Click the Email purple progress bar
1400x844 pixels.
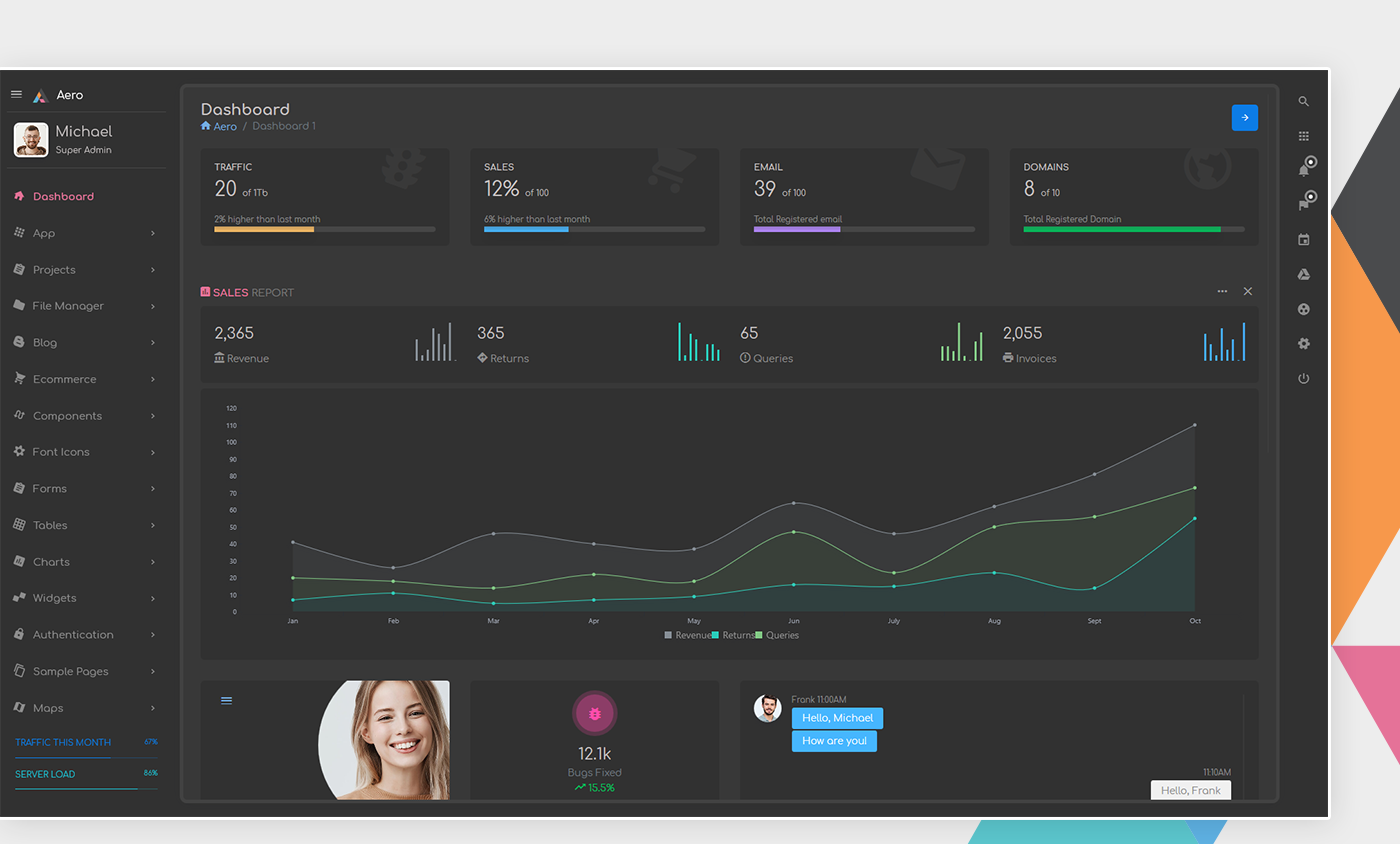coord(797,229)
